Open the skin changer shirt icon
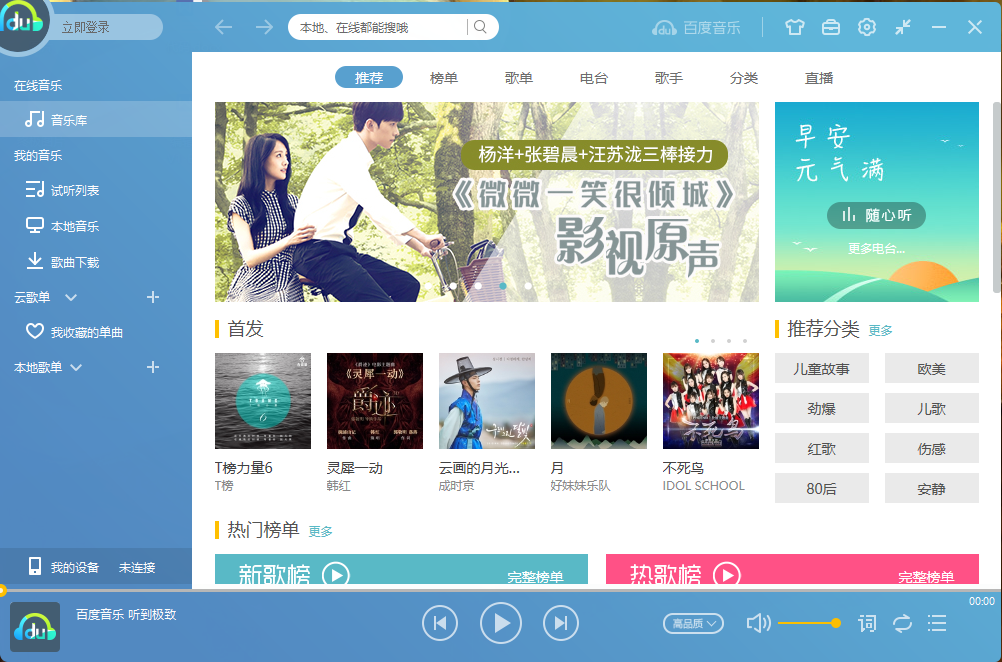Screen dimensions: 1002x662 tap(794, 27)
